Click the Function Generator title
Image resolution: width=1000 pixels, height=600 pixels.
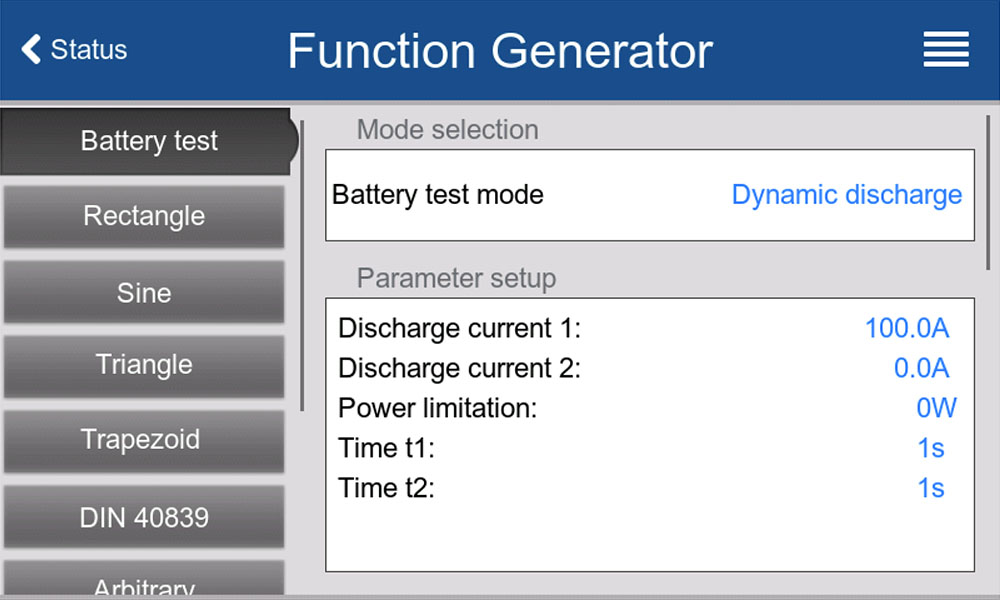coord(500,50)
